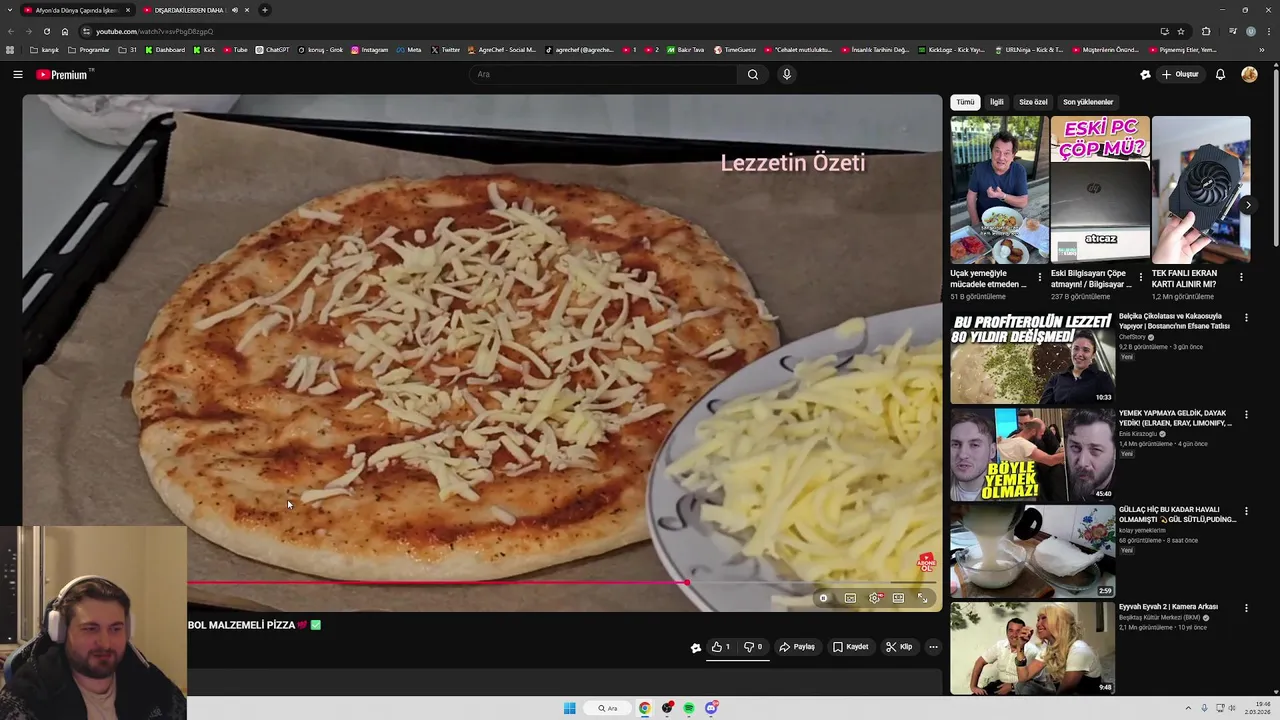The image size is (1280, 720).
Task: Switch the player to theater mode
Action: pyautogui.click(x=899, y=598)
